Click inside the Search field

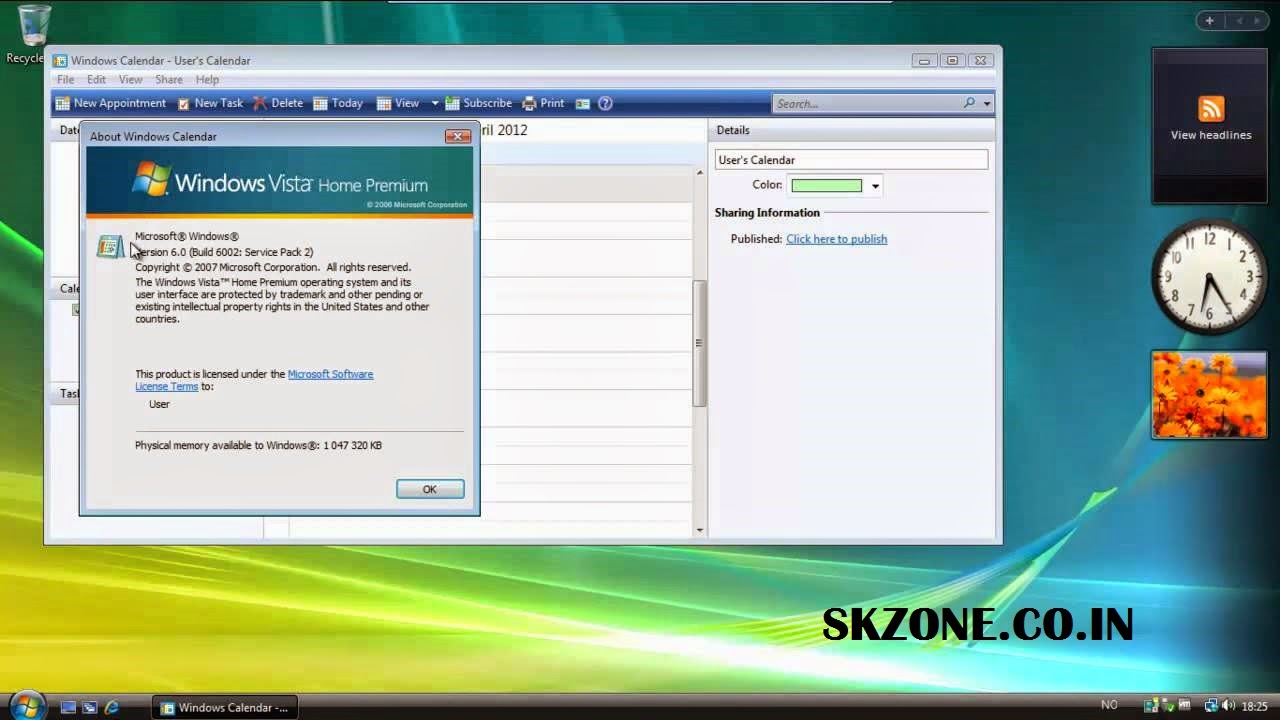click(x=865, y=103)
